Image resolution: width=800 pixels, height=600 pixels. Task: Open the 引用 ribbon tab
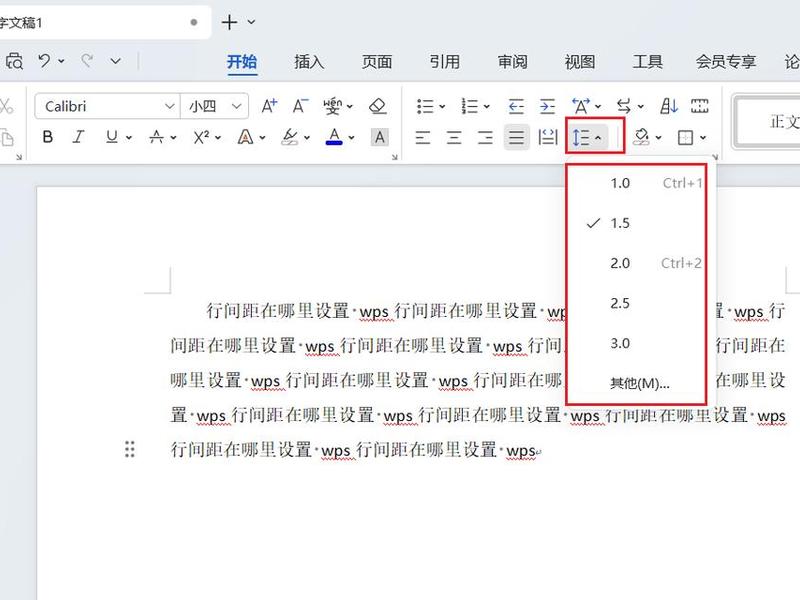pos(444,62)
